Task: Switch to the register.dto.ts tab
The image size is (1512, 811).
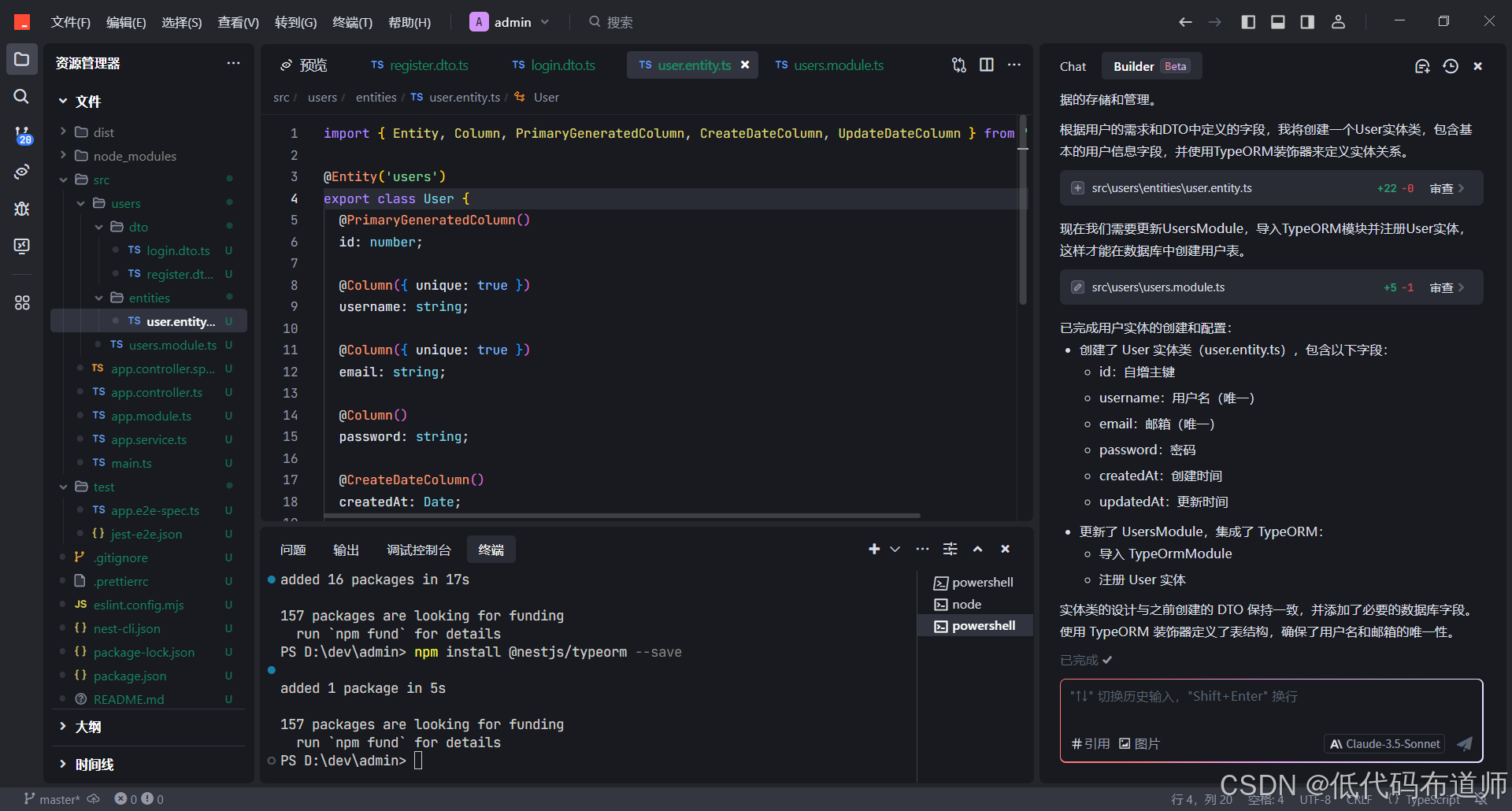Action: [420, 65]
